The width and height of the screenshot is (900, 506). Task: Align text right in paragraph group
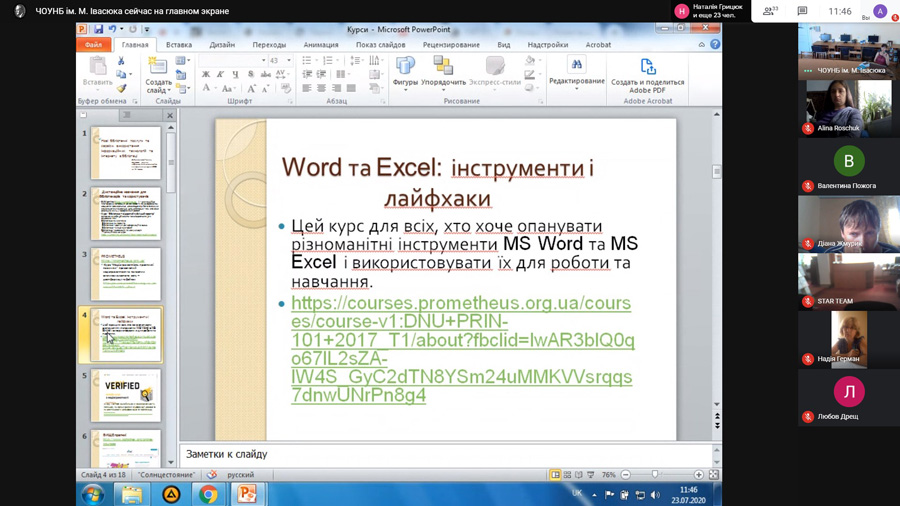pos(336,88)
